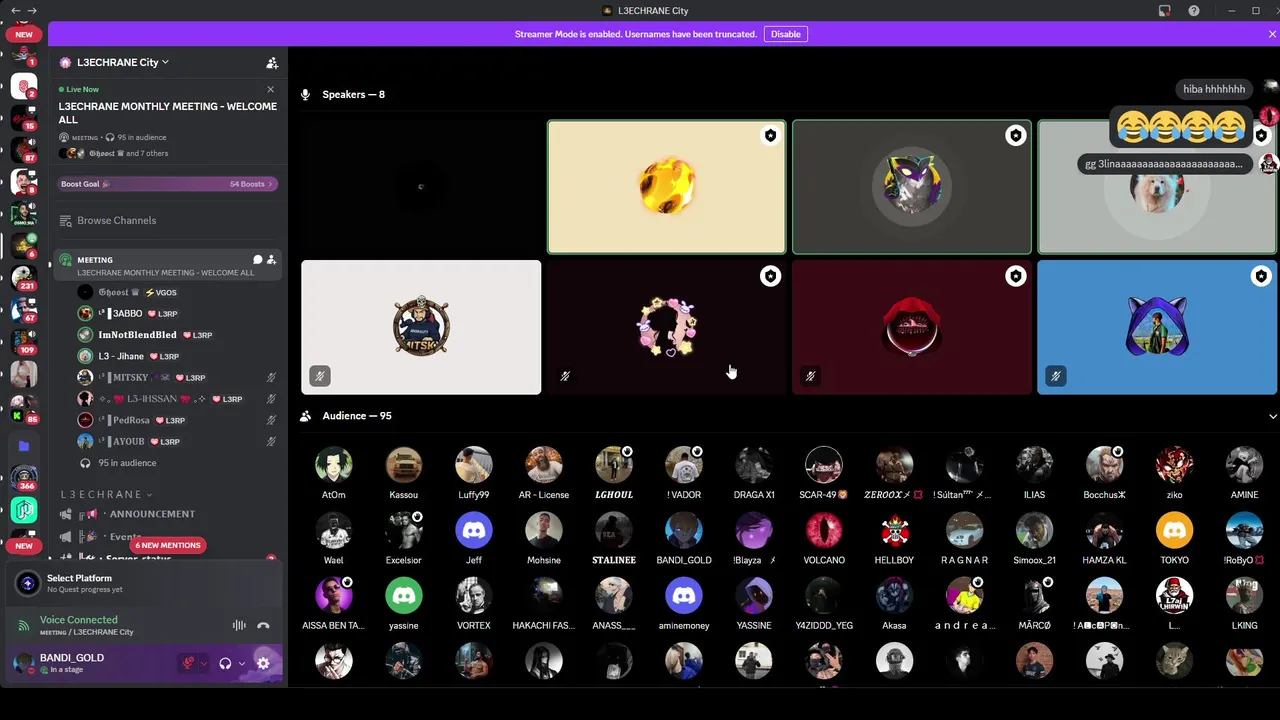Open the server with 366 notification badge
The image size is (1280, 720).
[24, 477]
